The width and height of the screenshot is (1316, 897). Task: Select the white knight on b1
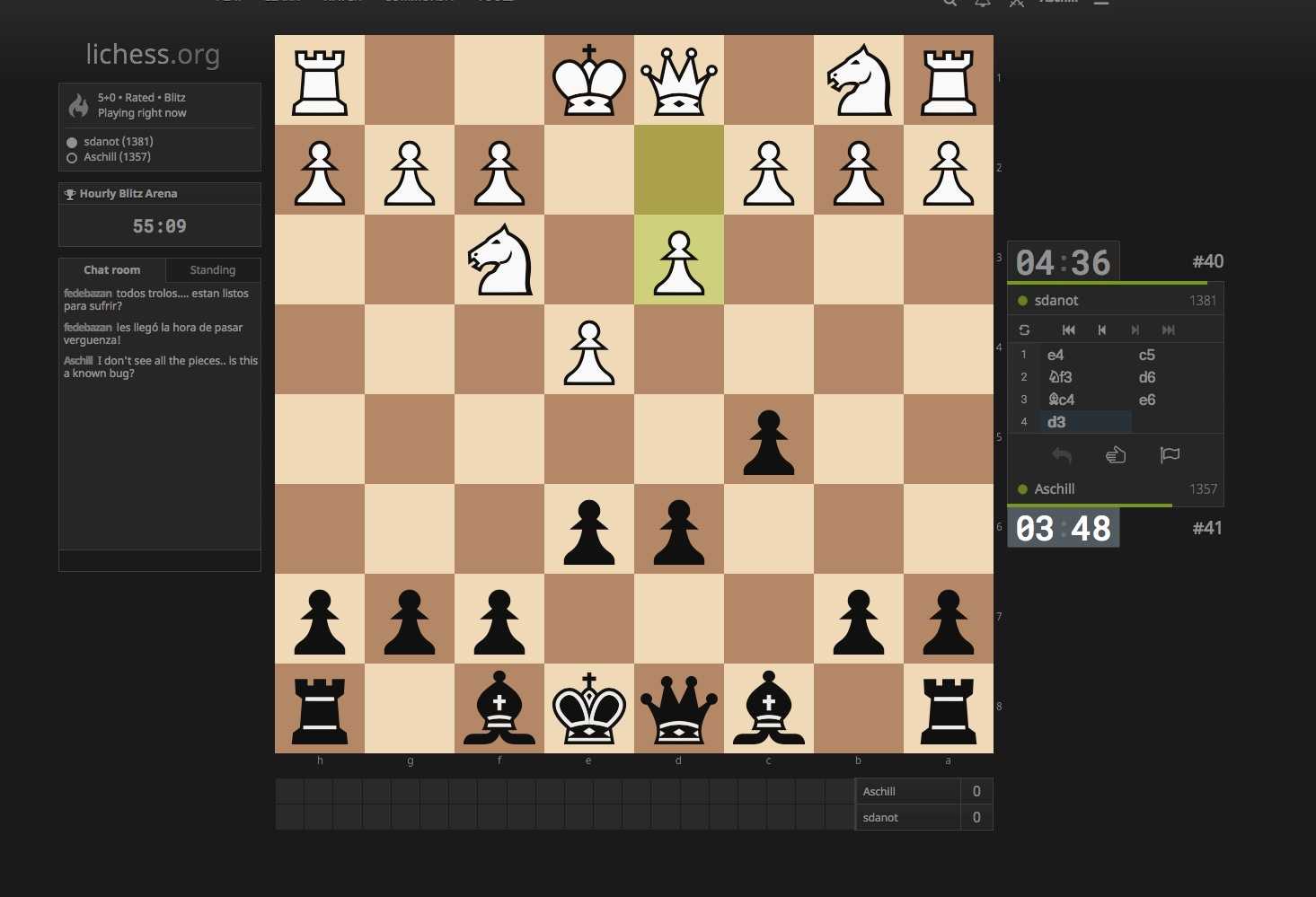coord(859,80)
